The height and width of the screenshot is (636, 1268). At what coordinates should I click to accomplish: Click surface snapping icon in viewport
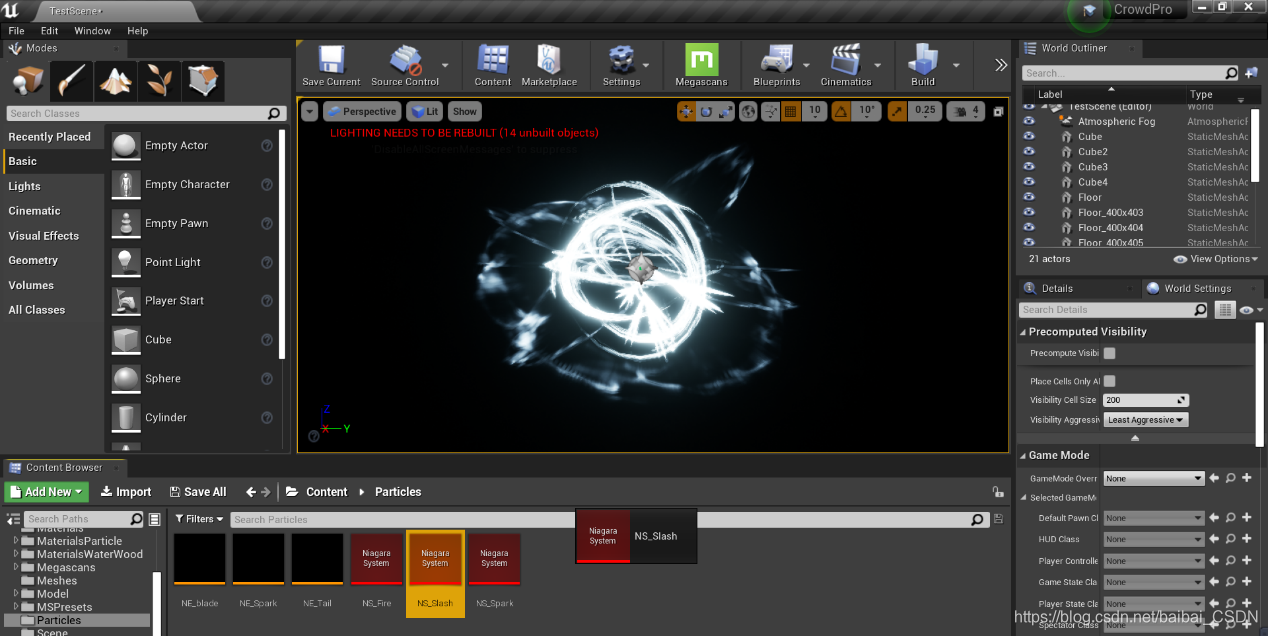tap(769, 111)
